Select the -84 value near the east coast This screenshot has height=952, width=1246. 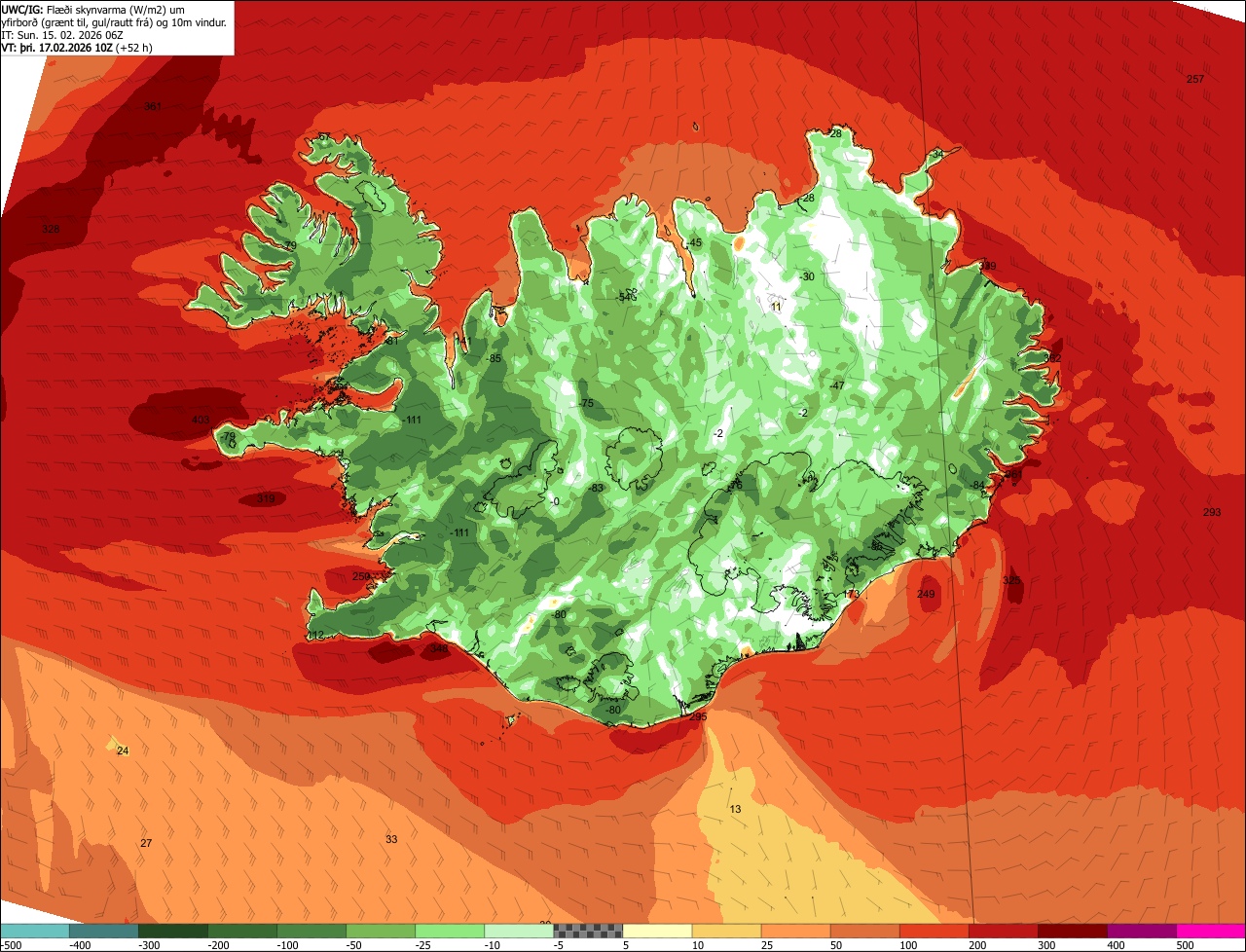coord(977,486)
